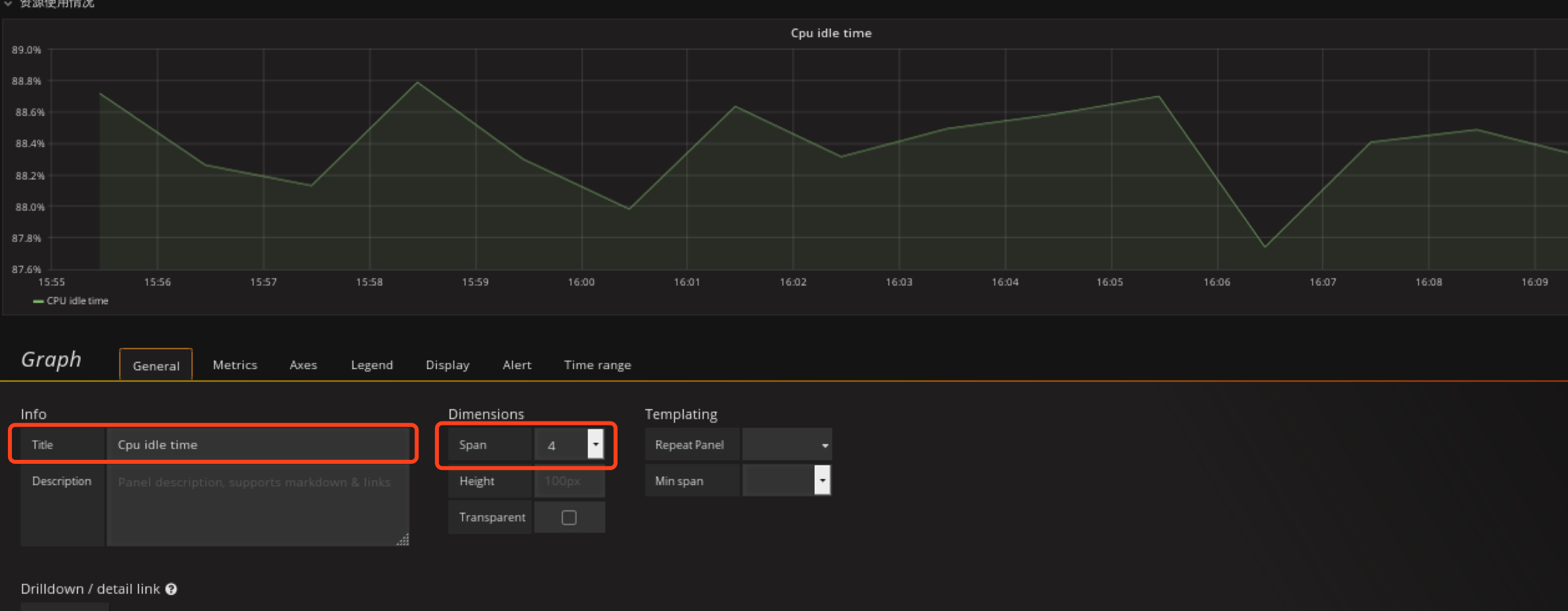This screenshot has height=611, width=1568.
Task: Click the Cpu idle time panel title
Action: point(831,33)
